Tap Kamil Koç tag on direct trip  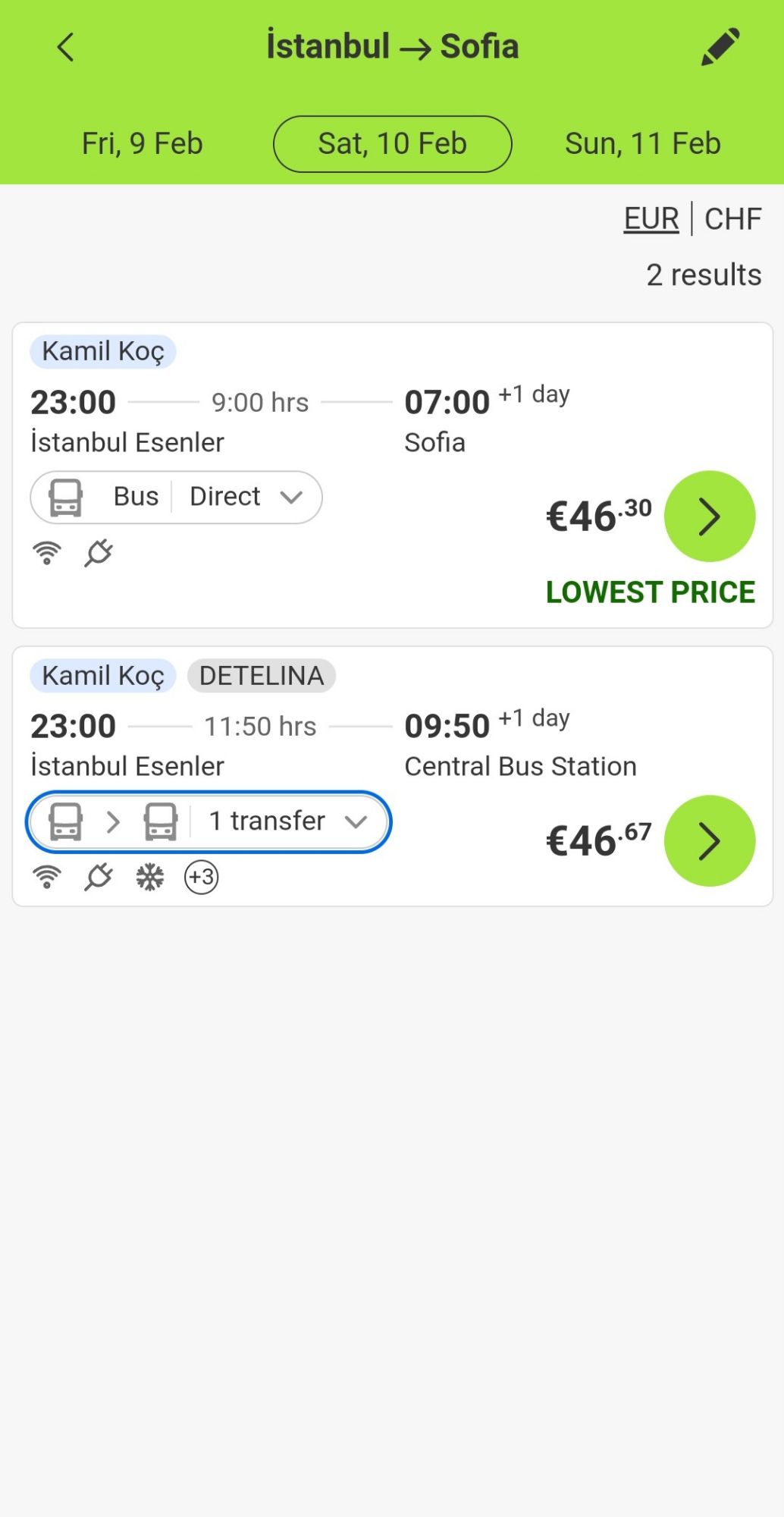[102, 352]
